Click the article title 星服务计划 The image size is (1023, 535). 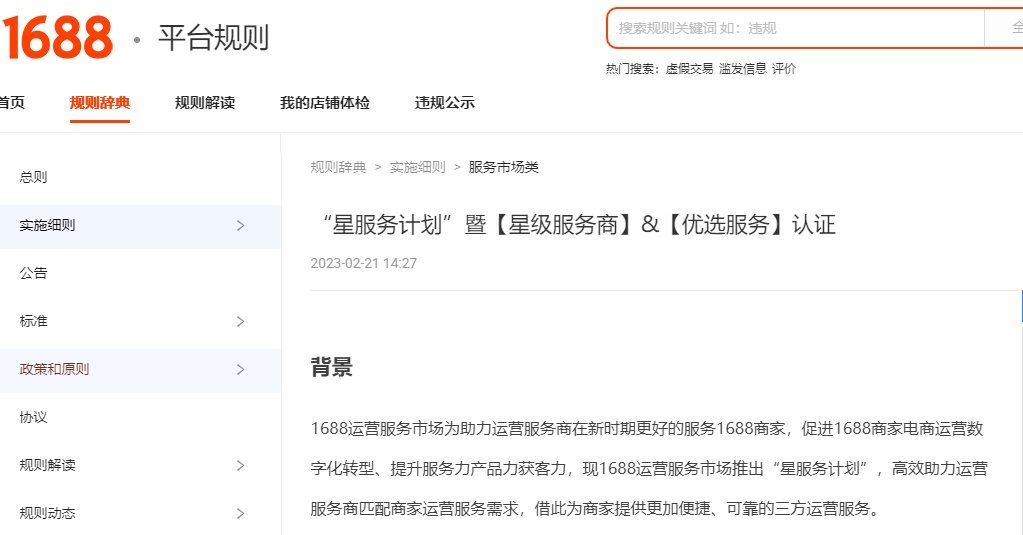577,224
